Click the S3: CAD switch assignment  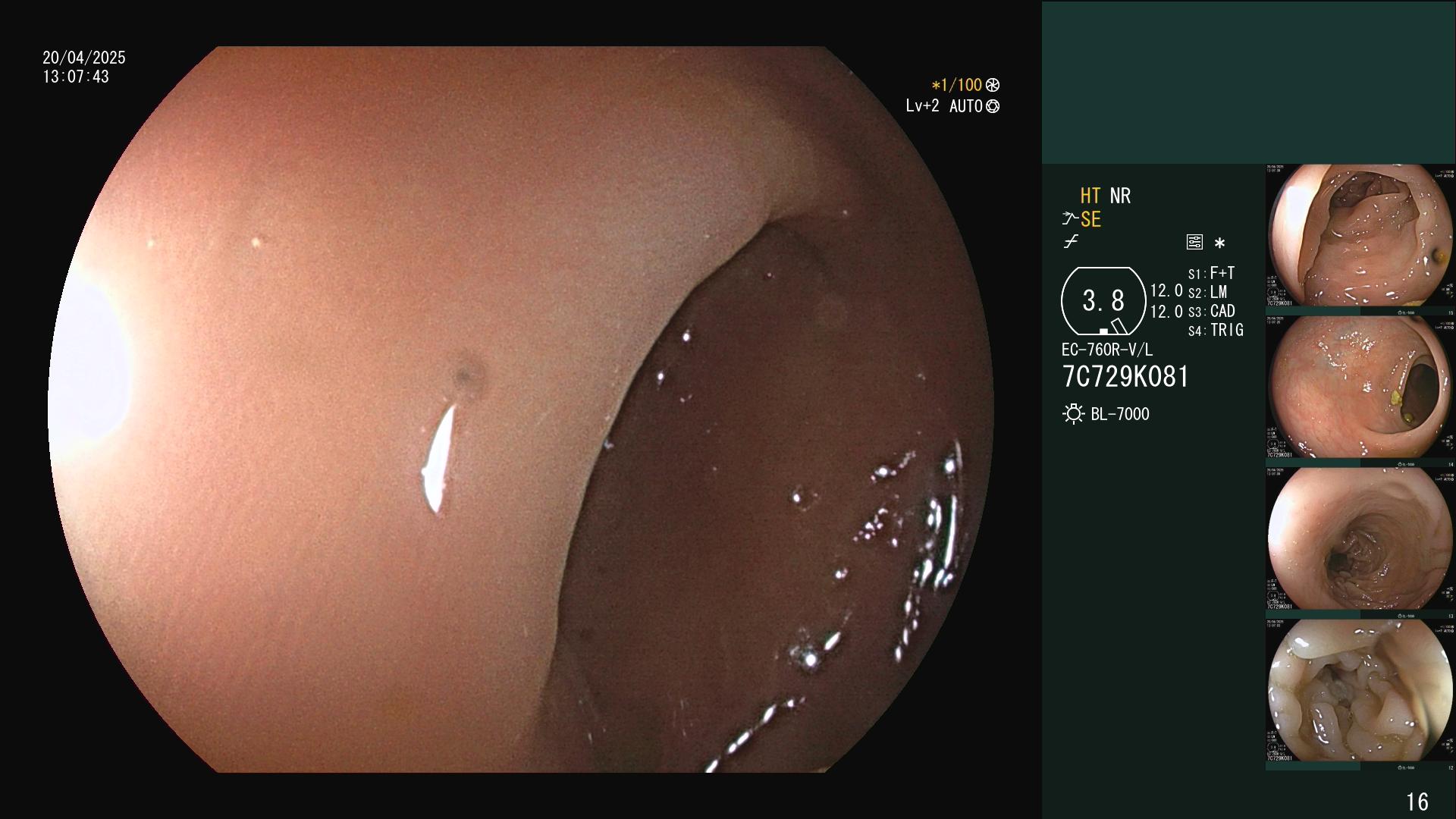pyautogui.click(x=1211, y=311)
